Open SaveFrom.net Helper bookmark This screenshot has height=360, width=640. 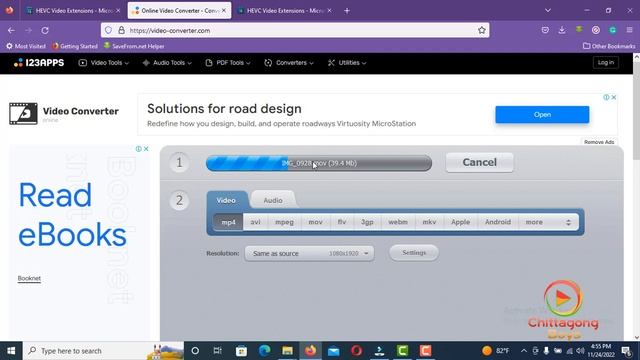pyautogui.click(x=134, y=46)
